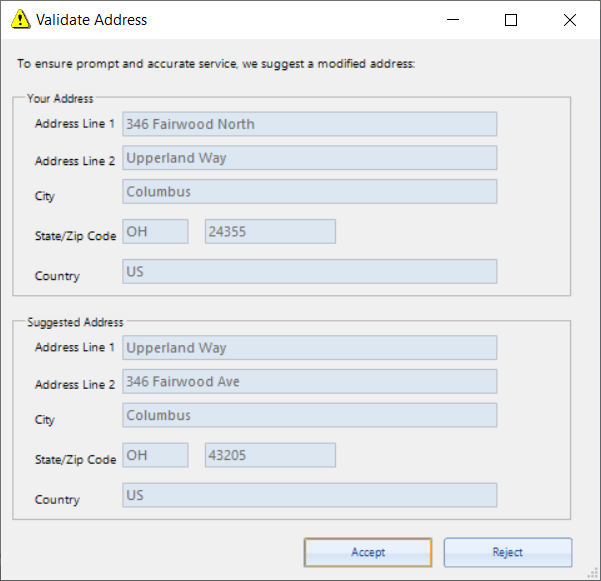Click the Country field in Your Address
This screenshot has width=601, height=581.
310,271
